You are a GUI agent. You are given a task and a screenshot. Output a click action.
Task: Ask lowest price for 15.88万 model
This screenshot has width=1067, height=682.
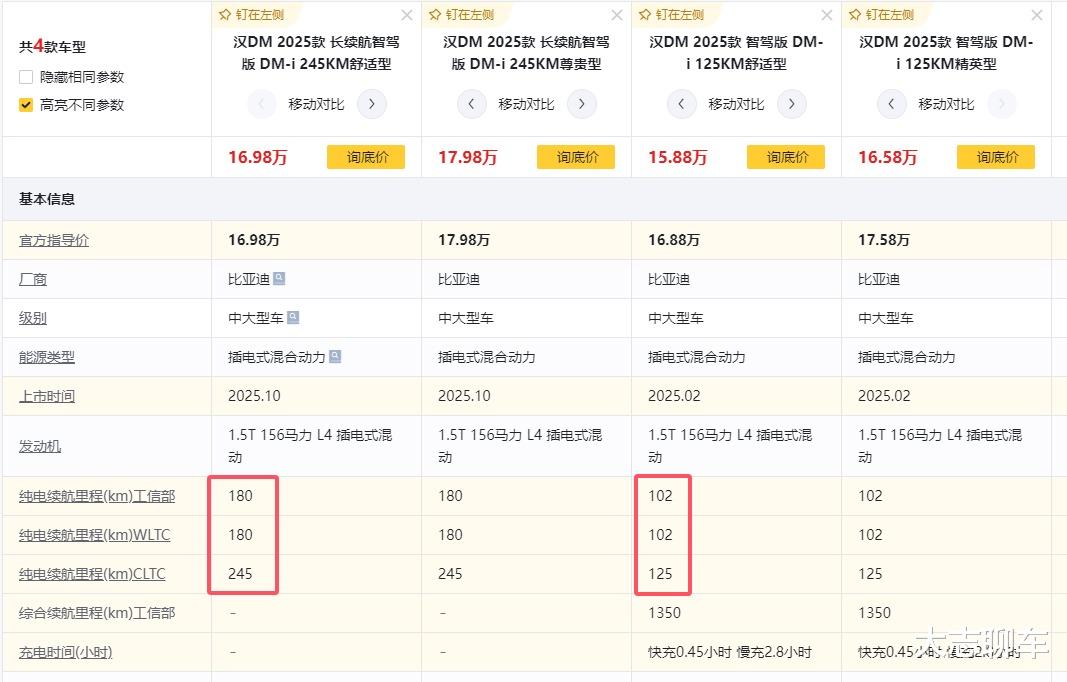click(x=786, y=157)
